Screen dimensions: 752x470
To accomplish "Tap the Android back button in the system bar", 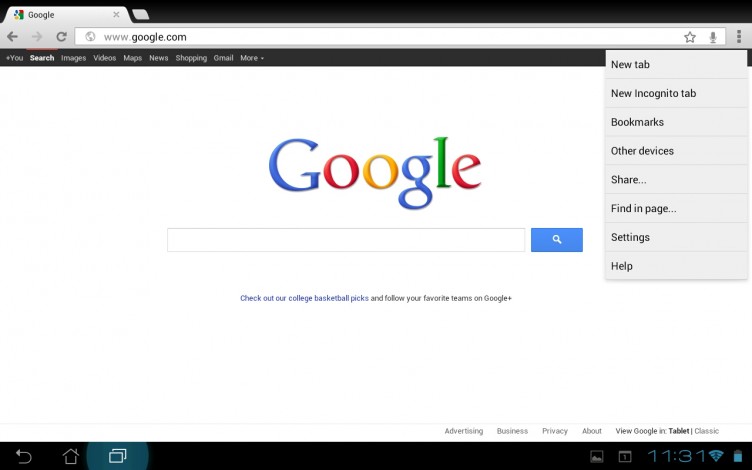I will [x=24, y=456].
